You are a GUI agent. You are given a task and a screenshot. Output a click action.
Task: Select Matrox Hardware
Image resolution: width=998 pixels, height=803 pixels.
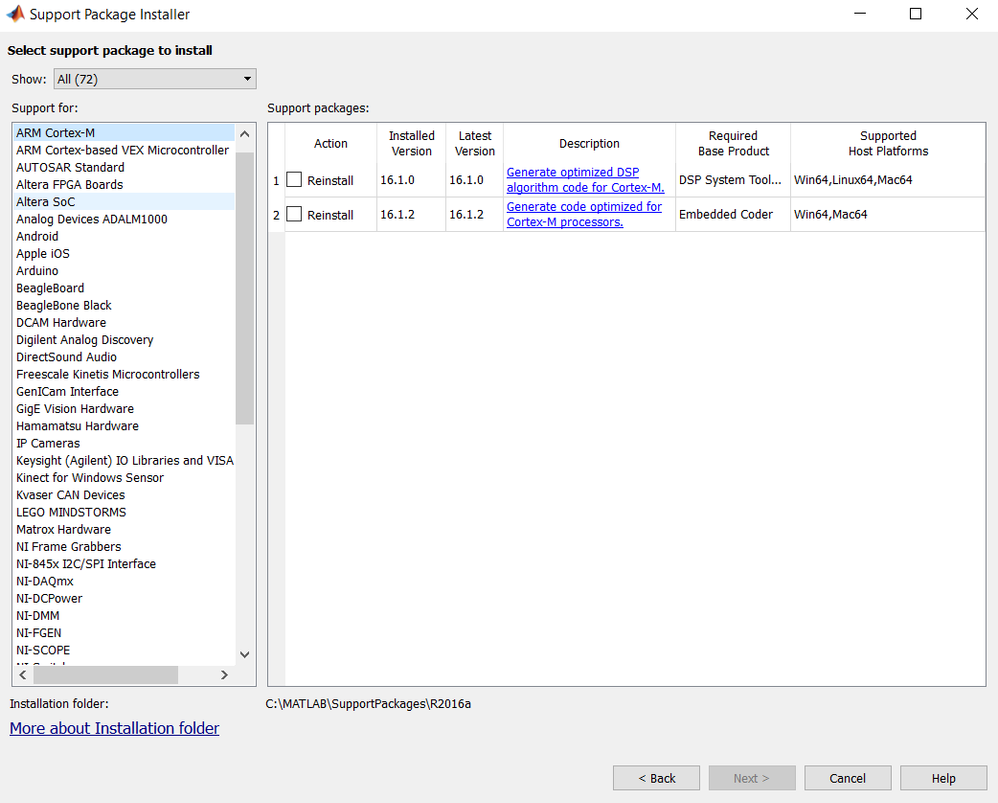tap(124, 529)
